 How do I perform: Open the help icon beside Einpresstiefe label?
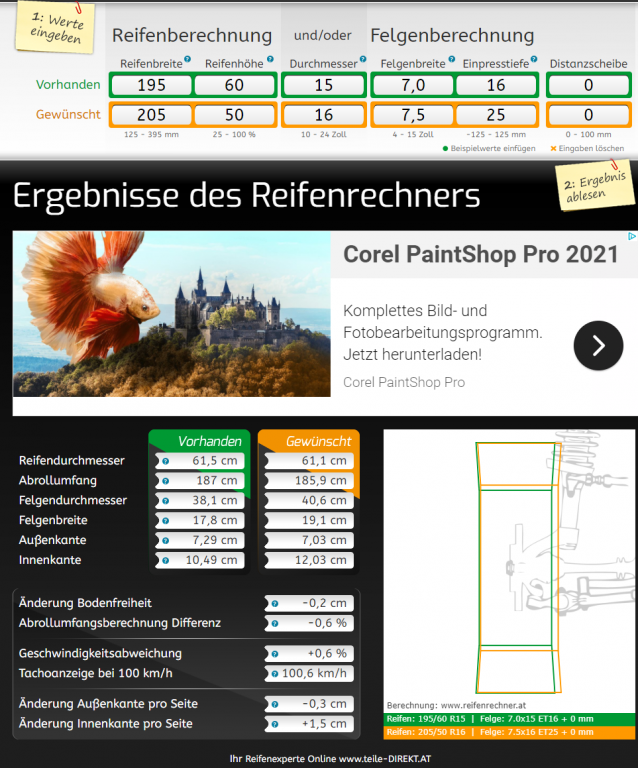click(x=534, y=59)
